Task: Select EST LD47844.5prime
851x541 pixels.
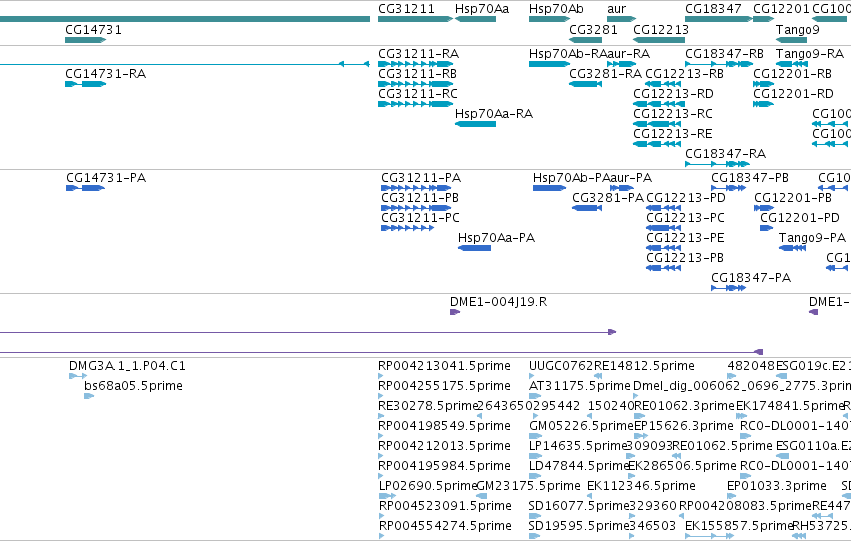Action: (579, 467)
